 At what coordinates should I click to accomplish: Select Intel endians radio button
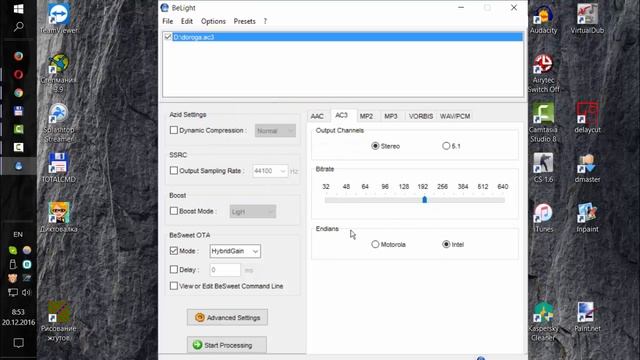point(446,244)
